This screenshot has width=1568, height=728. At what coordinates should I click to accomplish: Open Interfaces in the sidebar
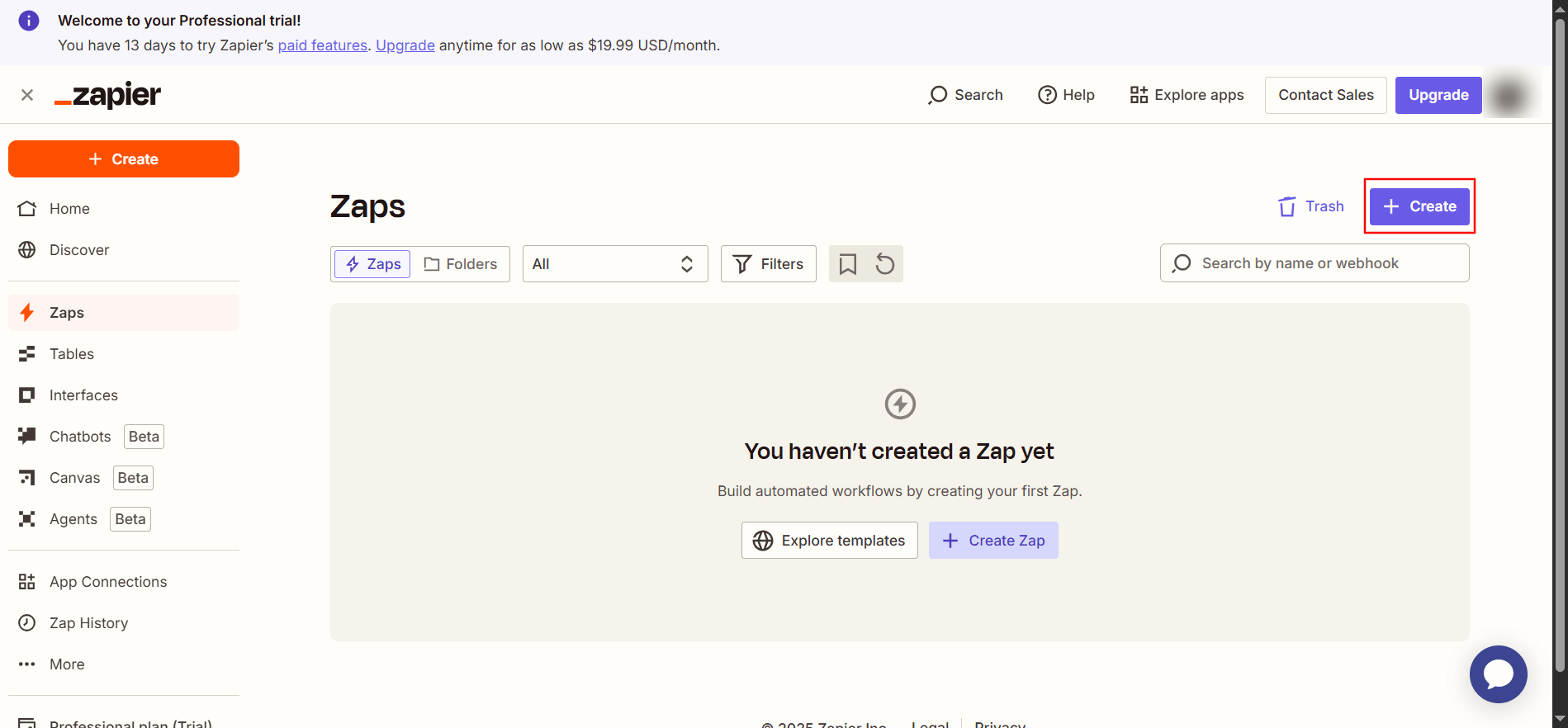click(124, 395)
